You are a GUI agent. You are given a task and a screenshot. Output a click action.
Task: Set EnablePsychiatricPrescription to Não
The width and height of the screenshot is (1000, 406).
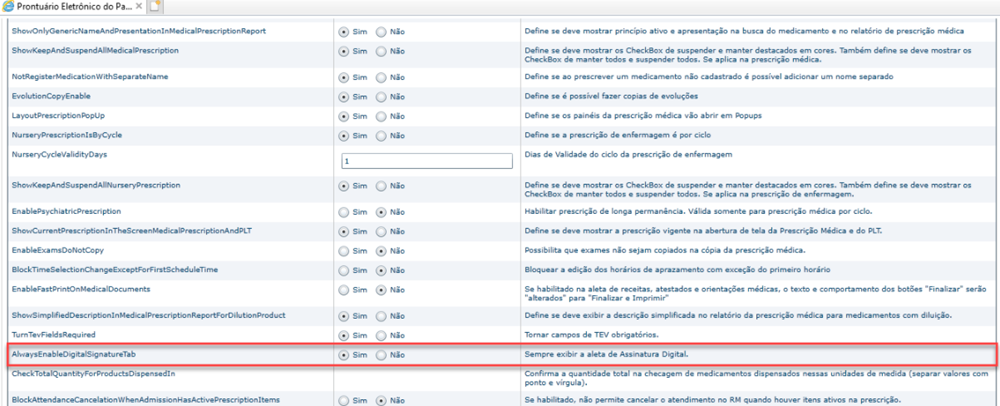click(381, 212)
